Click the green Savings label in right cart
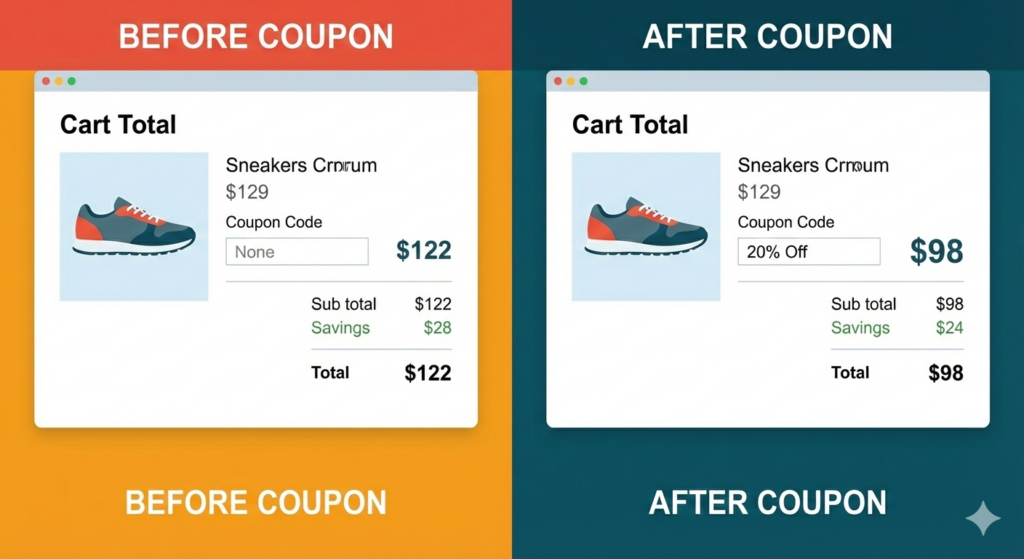 860,328
